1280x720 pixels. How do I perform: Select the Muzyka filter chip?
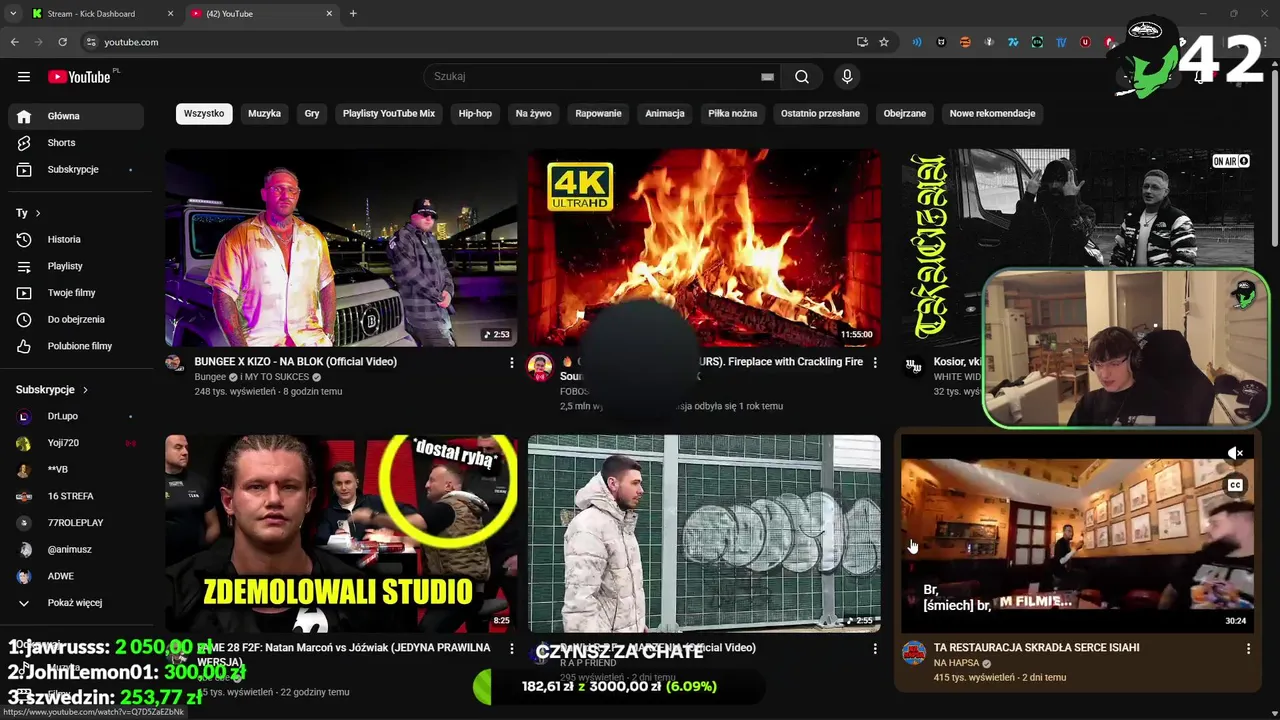(x=264, y=114)
